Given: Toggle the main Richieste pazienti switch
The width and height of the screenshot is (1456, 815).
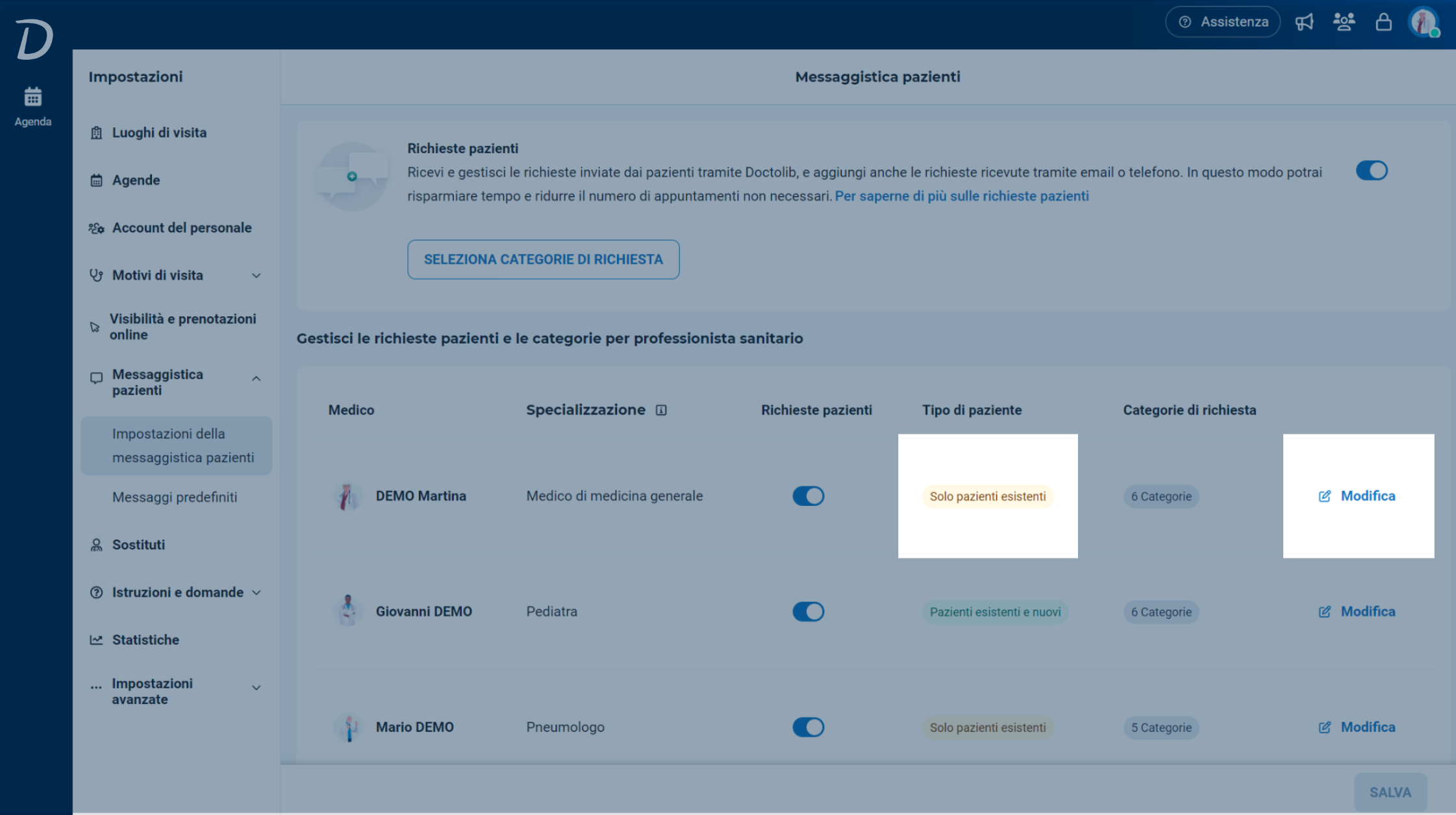Looking at the screenshot, I should (1372, 171).
